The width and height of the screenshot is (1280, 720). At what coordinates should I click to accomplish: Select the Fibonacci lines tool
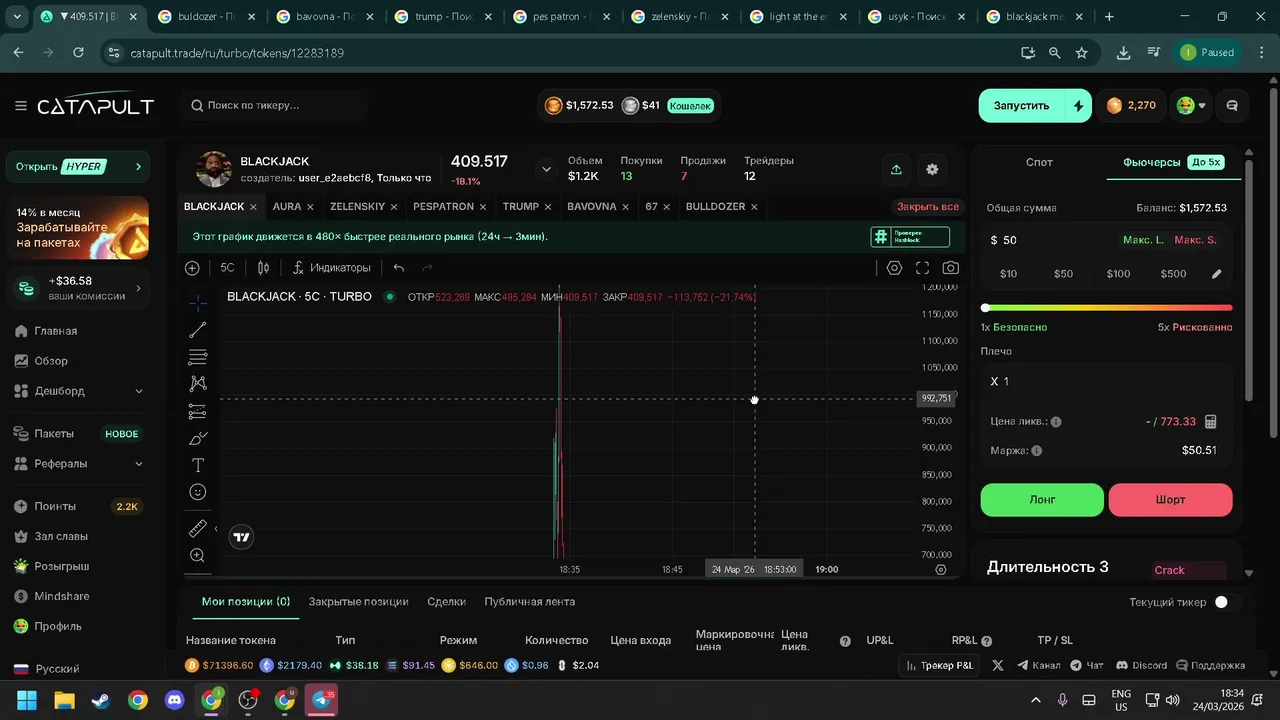(198, 357)
